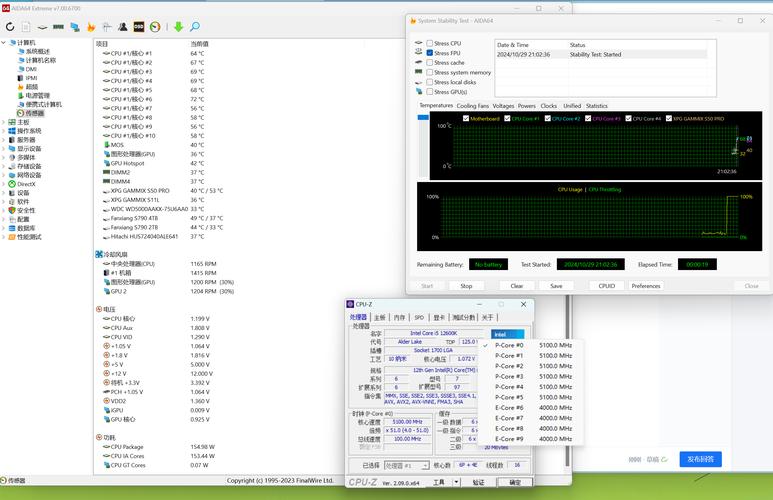773x500 pixels.
Task: Uncheck the Stress FPU checkbox
Action: (x=430, y=53)
